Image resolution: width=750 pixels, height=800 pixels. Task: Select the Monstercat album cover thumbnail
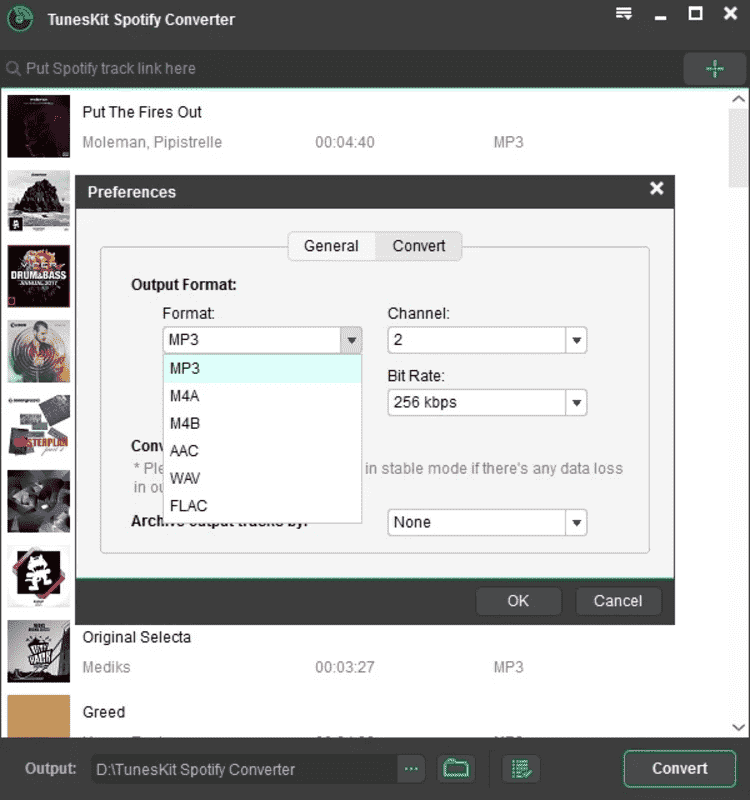pos(39,576)
